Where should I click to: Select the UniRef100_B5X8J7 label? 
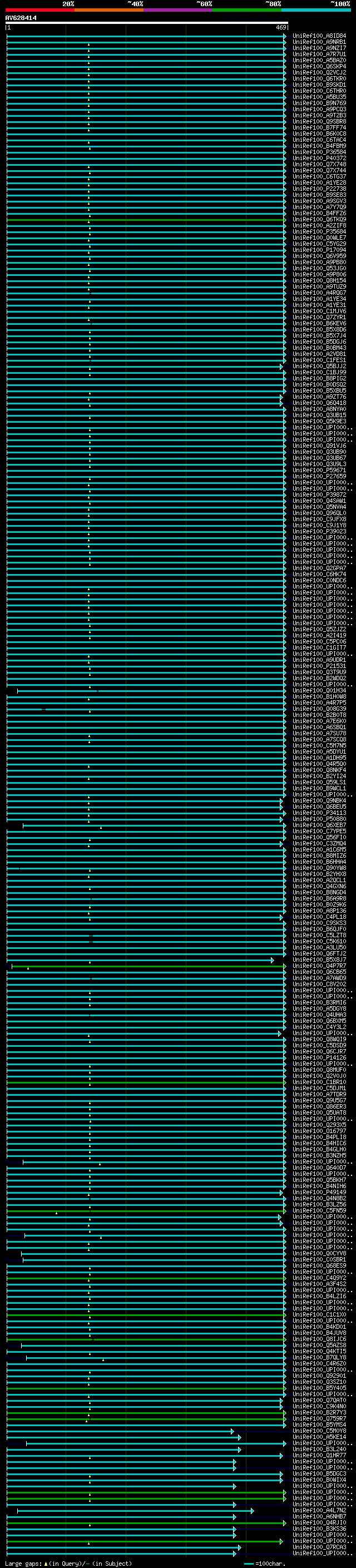point(319,960)
